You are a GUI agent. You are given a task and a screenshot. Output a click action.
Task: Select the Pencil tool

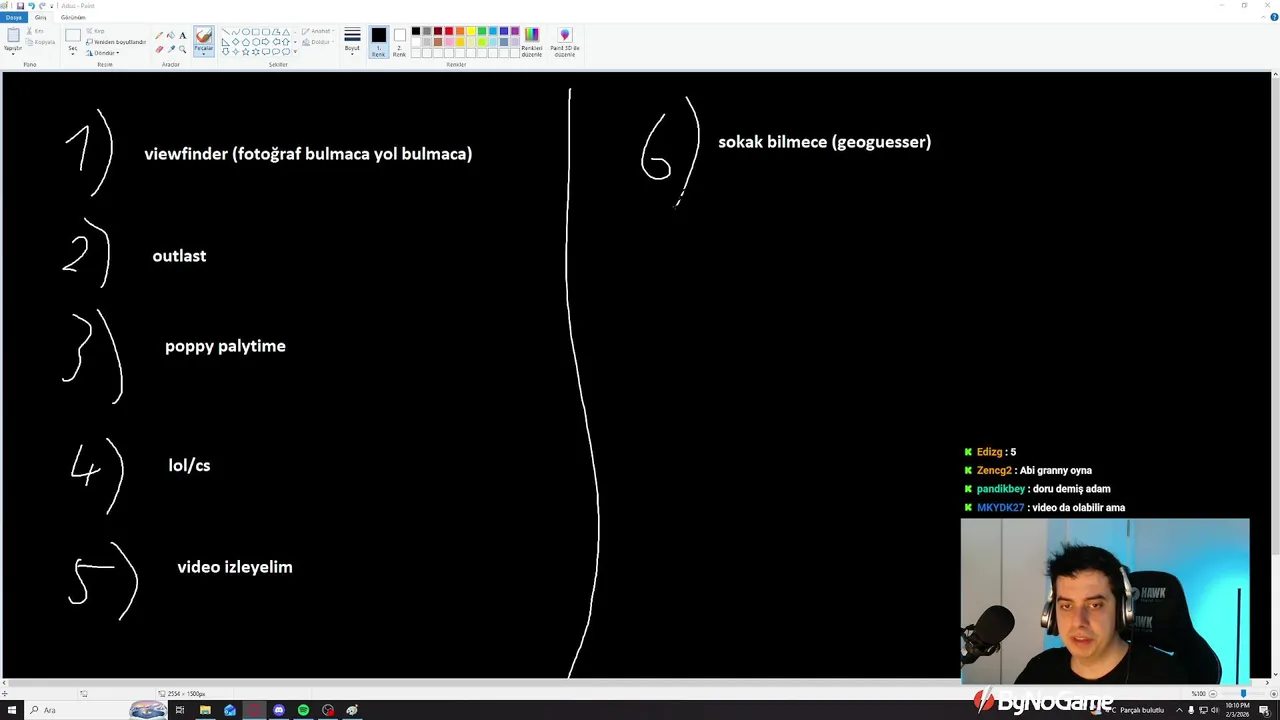pyautogui.click(x=159, y=35)
